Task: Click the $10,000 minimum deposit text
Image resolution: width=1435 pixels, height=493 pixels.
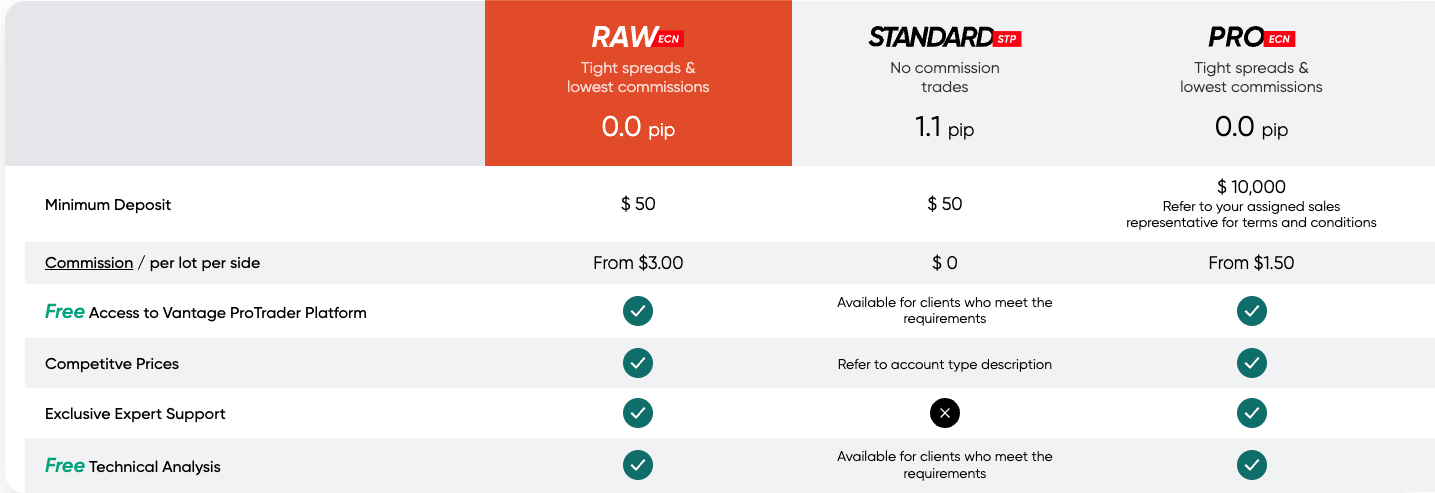Action: [1251, 187]
